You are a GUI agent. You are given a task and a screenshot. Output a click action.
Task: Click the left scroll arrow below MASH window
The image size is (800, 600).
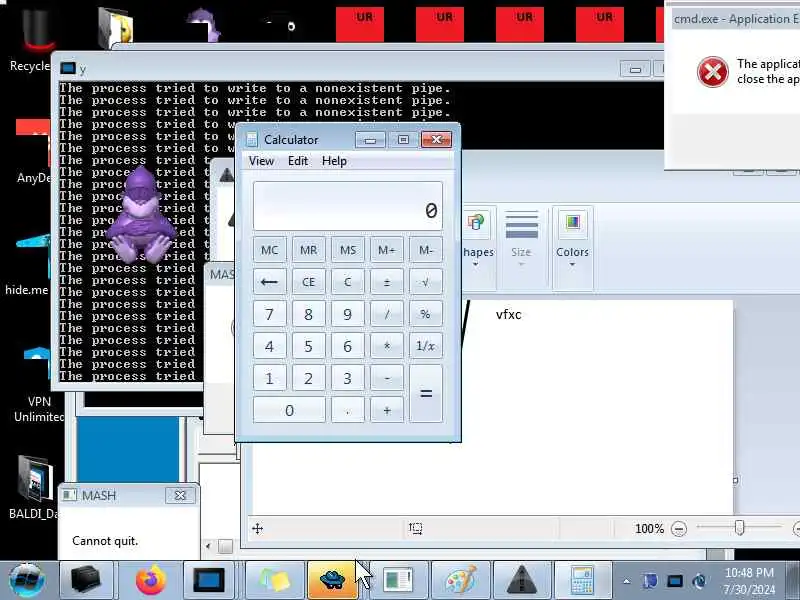click(x=208, y=546)
